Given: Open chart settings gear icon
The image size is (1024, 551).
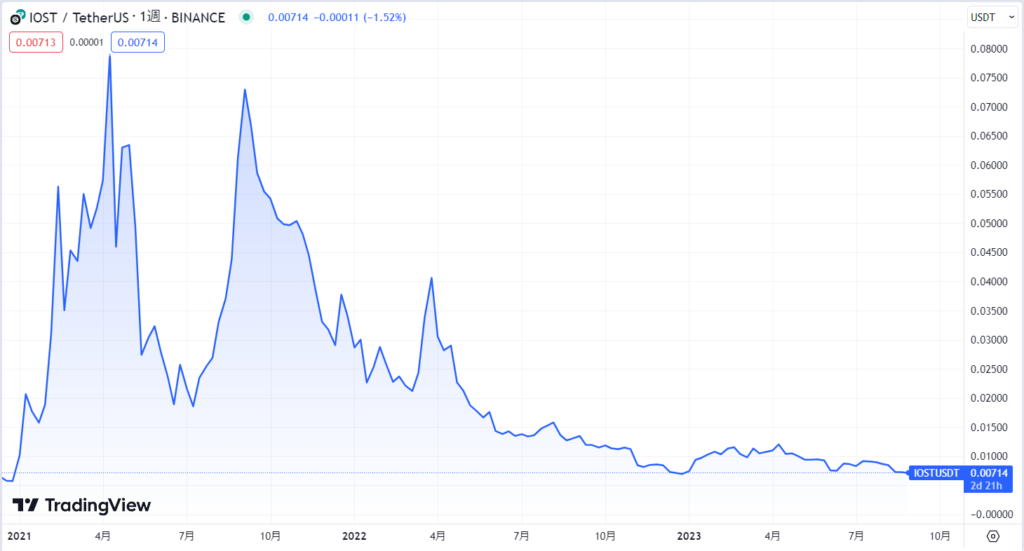Looking at the screenshot, I should pos(993,536).
